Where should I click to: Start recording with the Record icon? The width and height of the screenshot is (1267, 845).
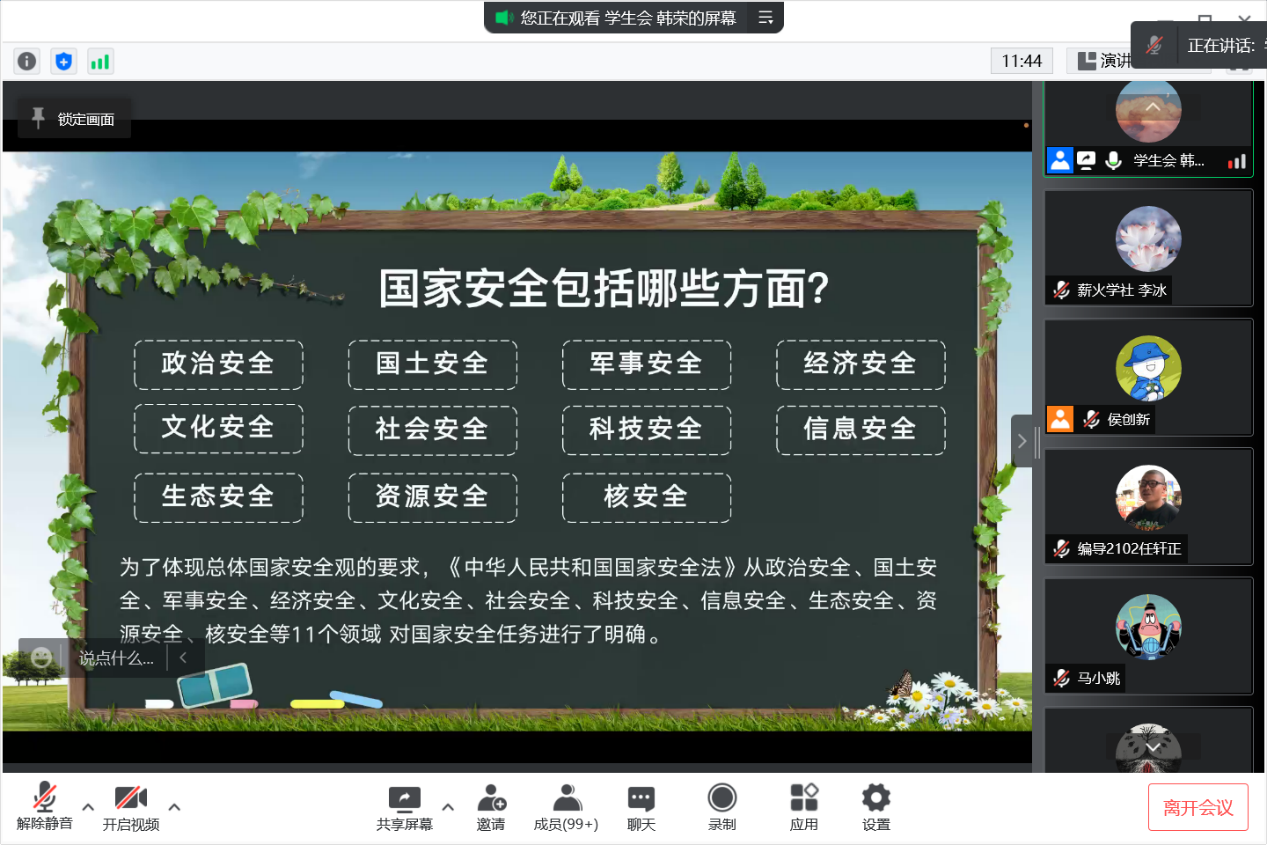pos(722,807)
